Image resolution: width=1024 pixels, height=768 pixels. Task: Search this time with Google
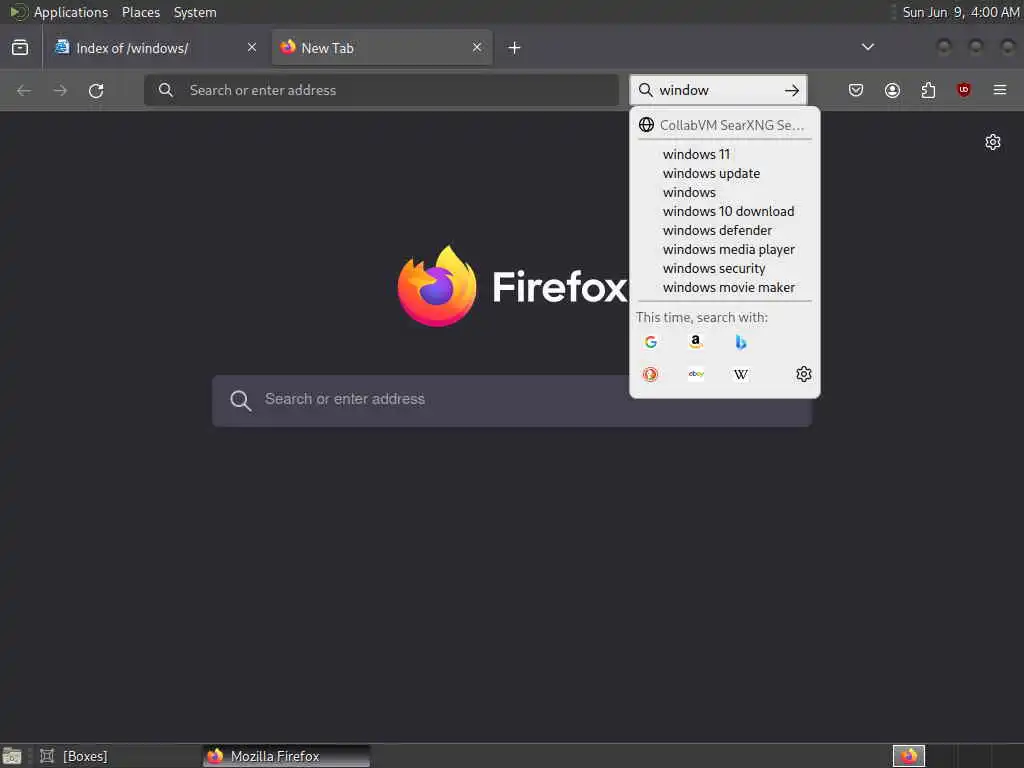(x=650, y=342)
